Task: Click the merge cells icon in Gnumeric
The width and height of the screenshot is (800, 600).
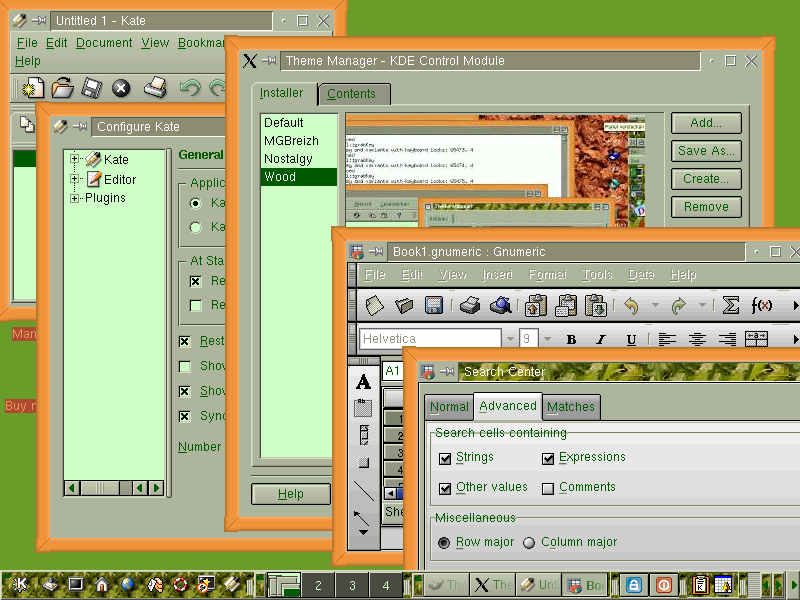Action: 757,339
